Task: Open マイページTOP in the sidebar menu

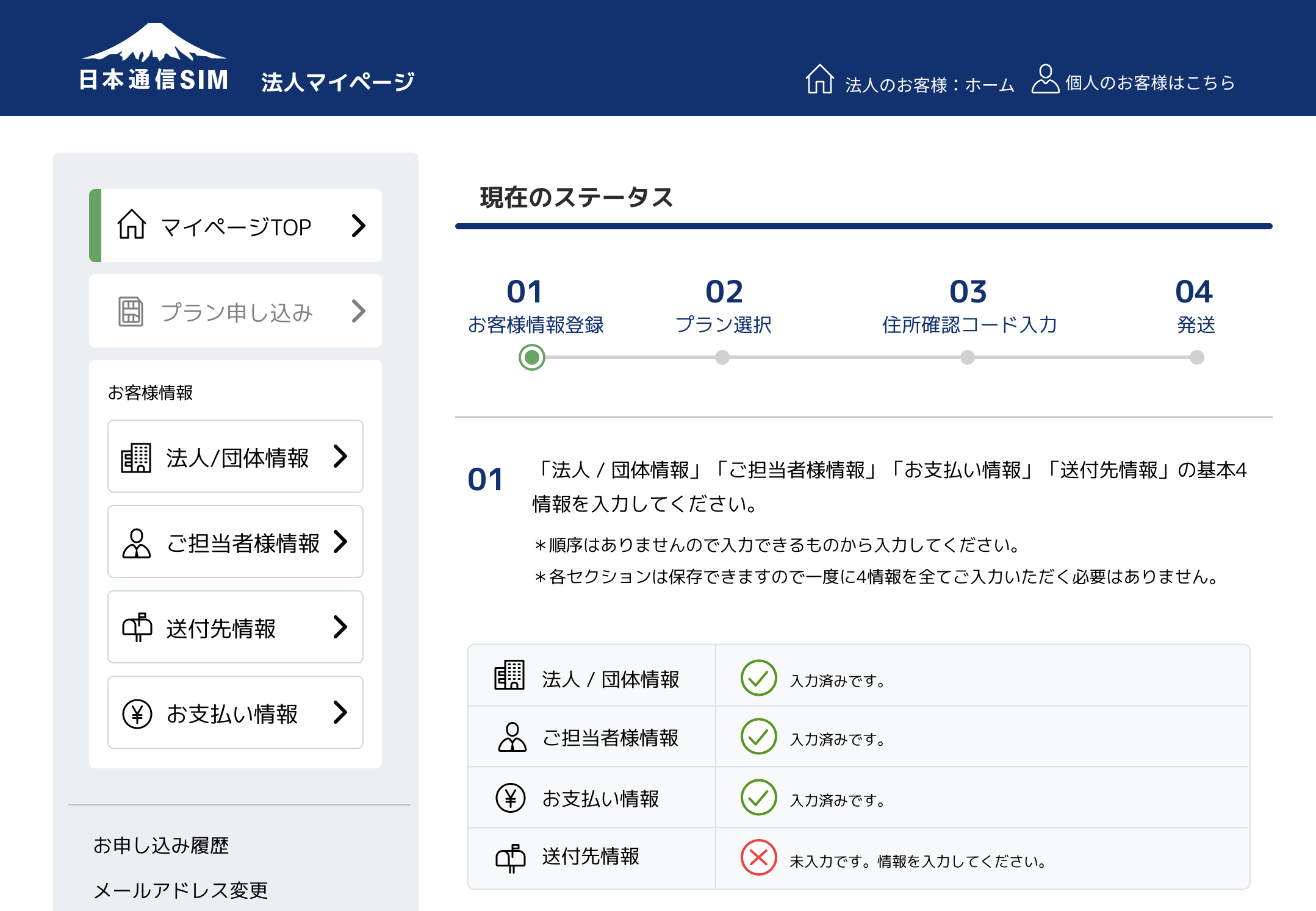Action: (236, 226)
